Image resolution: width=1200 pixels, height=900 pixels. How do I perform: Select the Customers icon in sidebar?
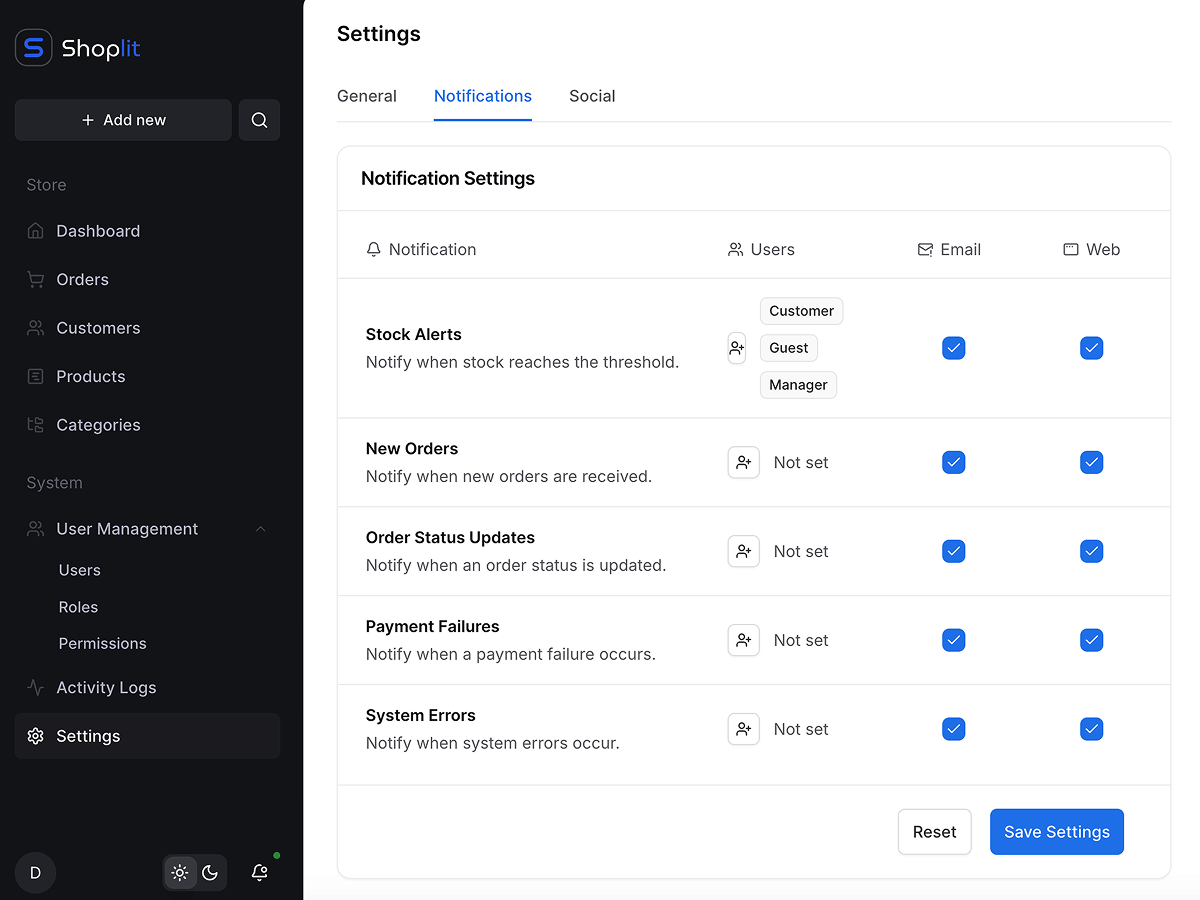pyautogui.click(x=35, y=327)
